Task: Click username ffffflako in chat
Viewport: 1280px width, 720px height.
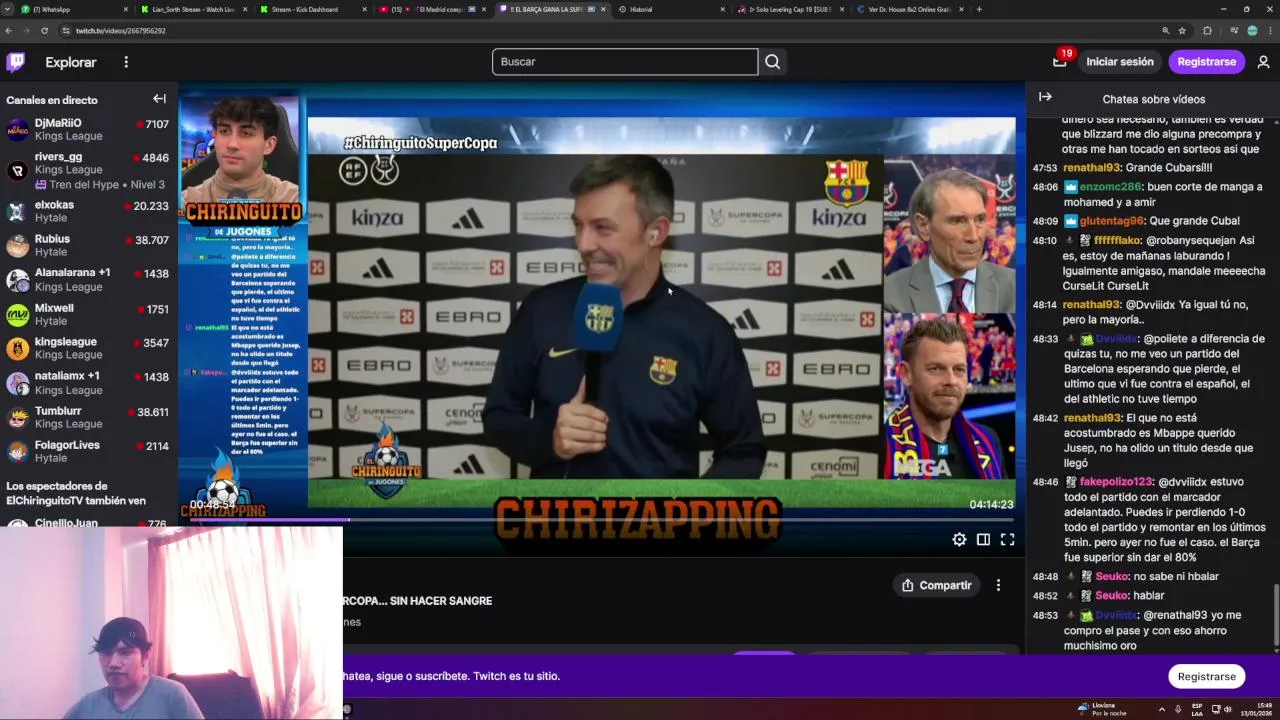Action: point(1118,241)
